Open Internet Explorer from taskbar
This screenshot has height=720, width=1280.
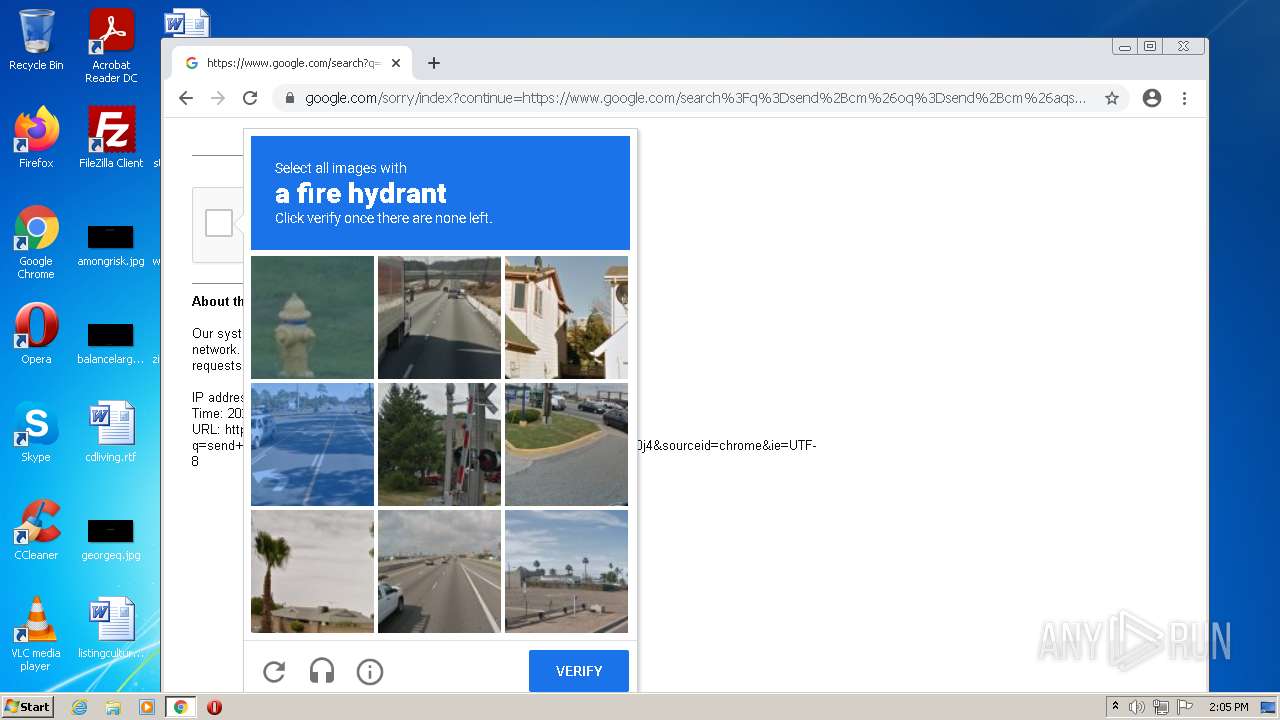[80, 707]
